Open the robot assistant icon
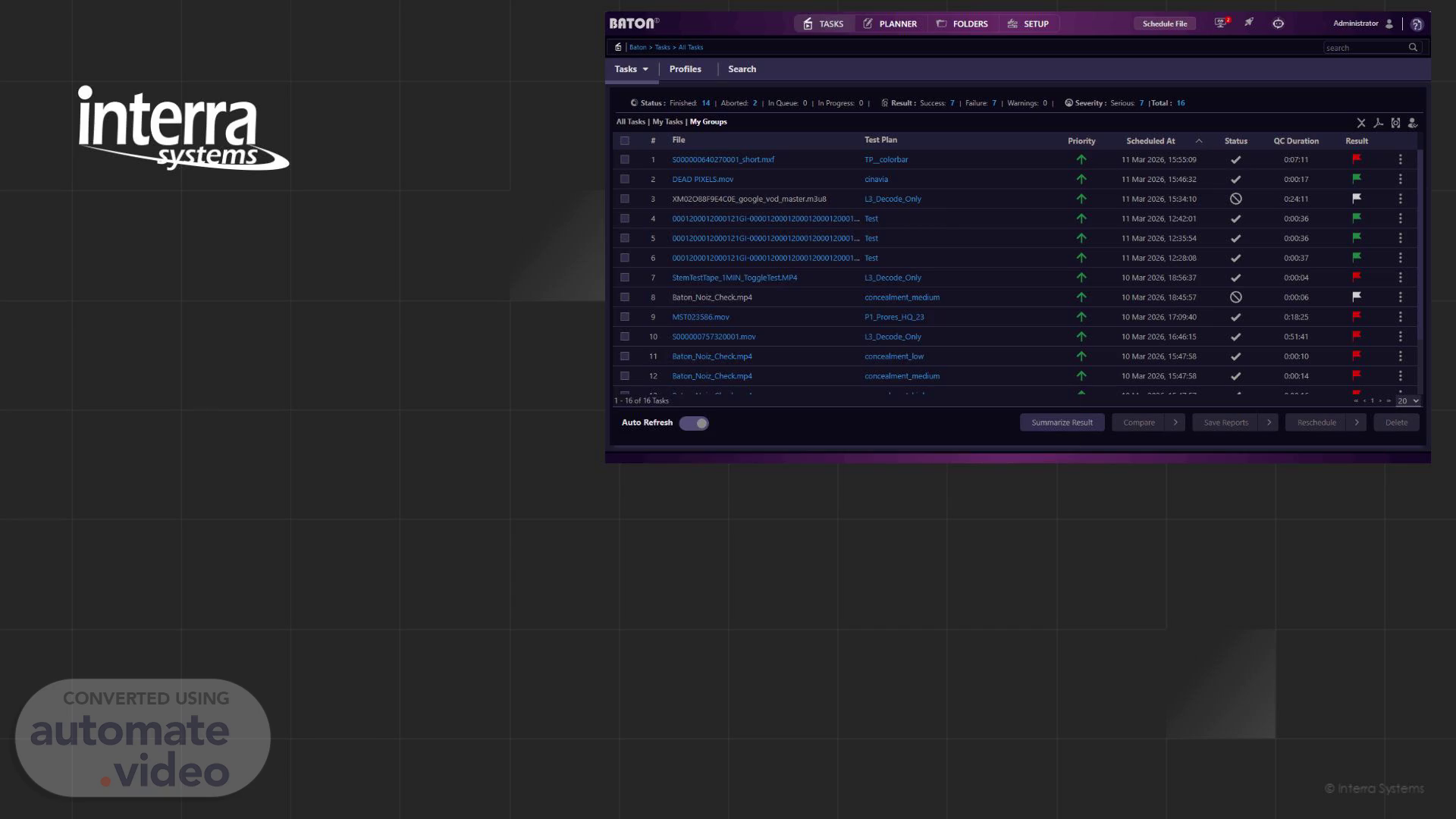The height and width of the screenshot is (819, 1456). 1279,24
